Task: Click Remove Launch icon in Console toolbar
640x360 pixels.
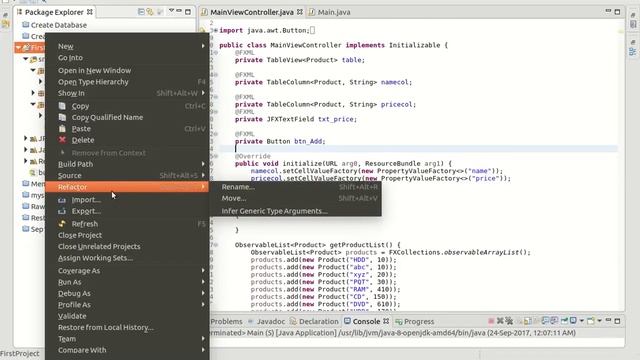Action: point(500,321)
